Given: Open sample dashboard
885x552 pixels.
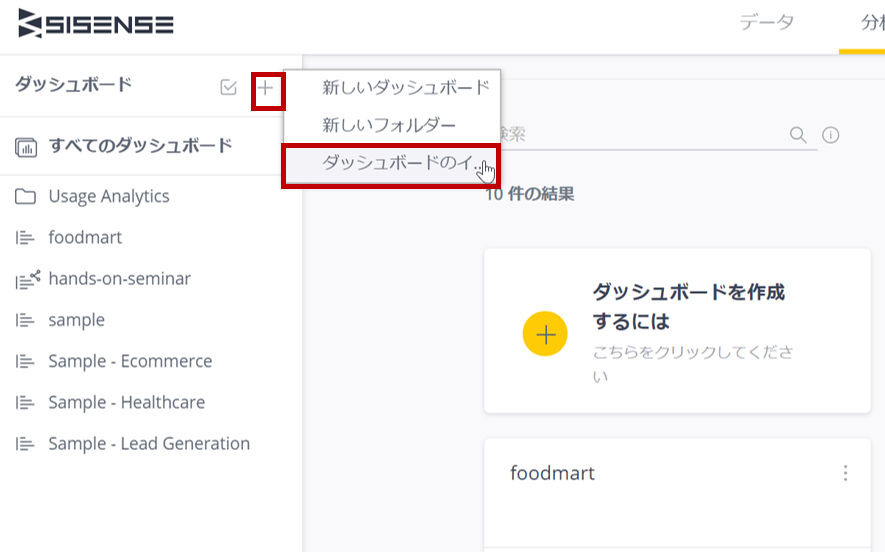Looking at the screenshot, I should [x=77, y=320].
